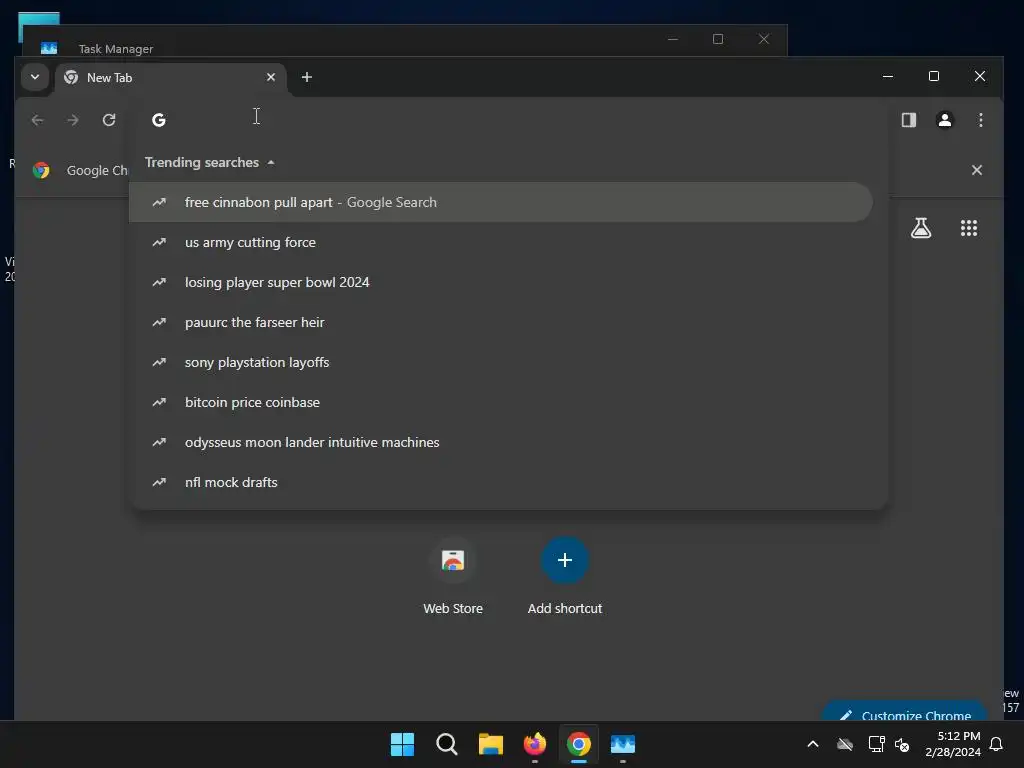Open the Google apps grid icon
The width and height of the screenshot is (1024, 768).
tap(968, 228)
